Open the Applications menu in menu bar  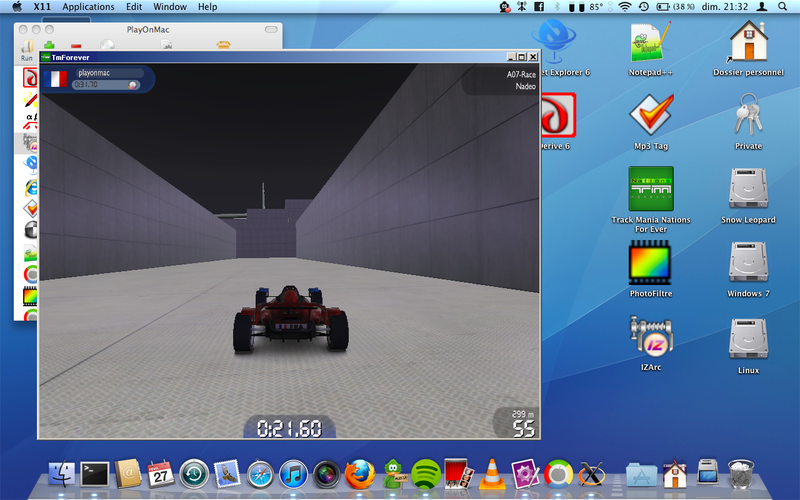click(88, 7)
